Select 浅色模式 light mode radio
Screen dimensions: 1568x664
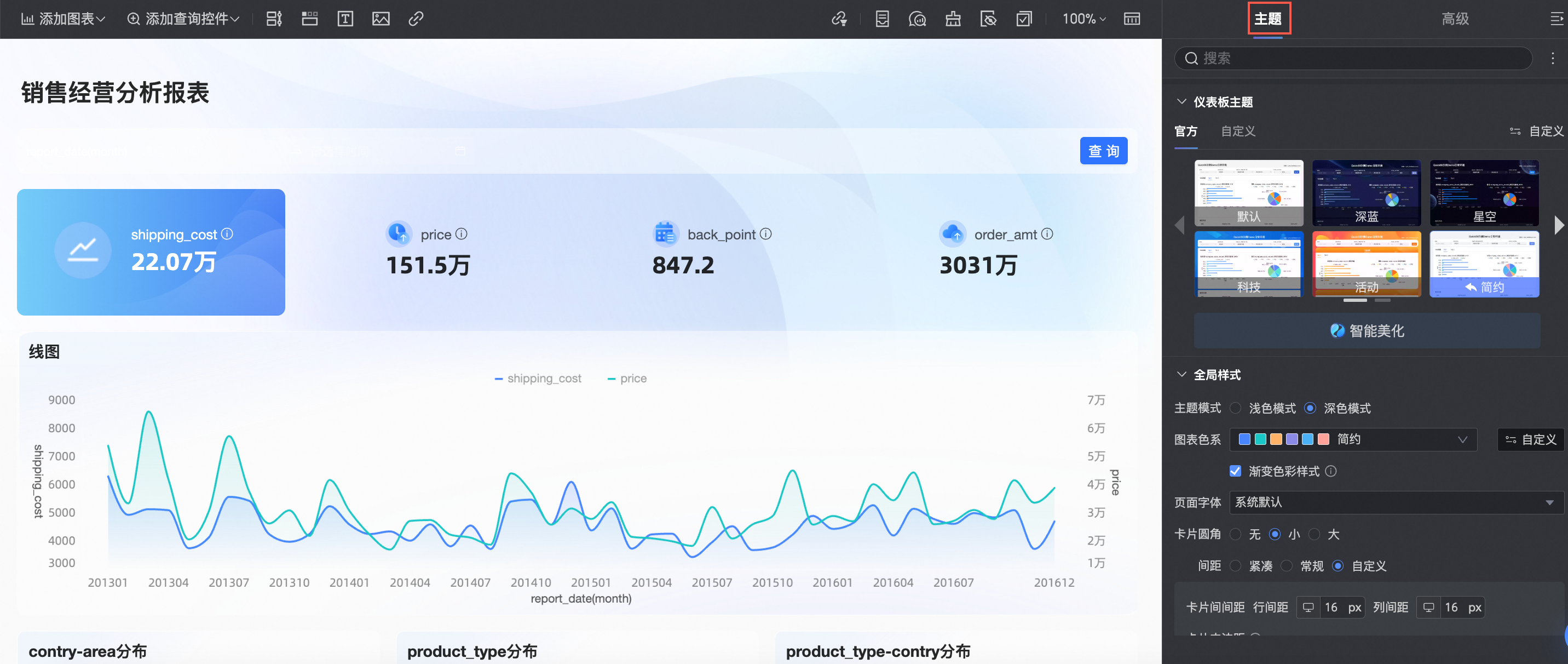(1235, 408)
